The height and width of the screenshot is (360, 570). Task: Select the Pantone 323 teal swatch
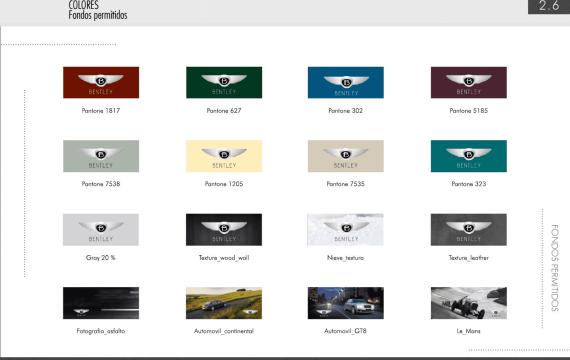469,156
